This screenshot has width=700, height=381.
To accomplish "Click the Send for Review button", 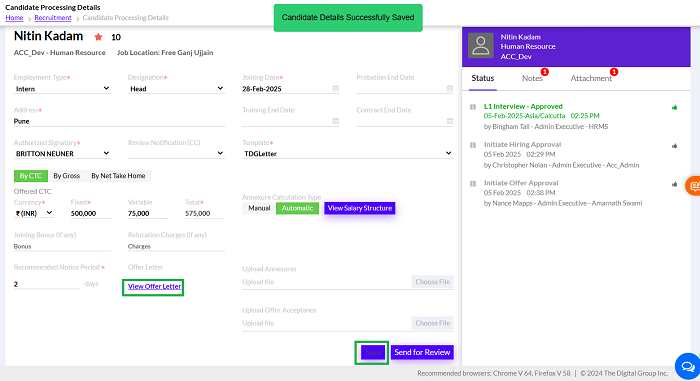I will click(422, 352).
